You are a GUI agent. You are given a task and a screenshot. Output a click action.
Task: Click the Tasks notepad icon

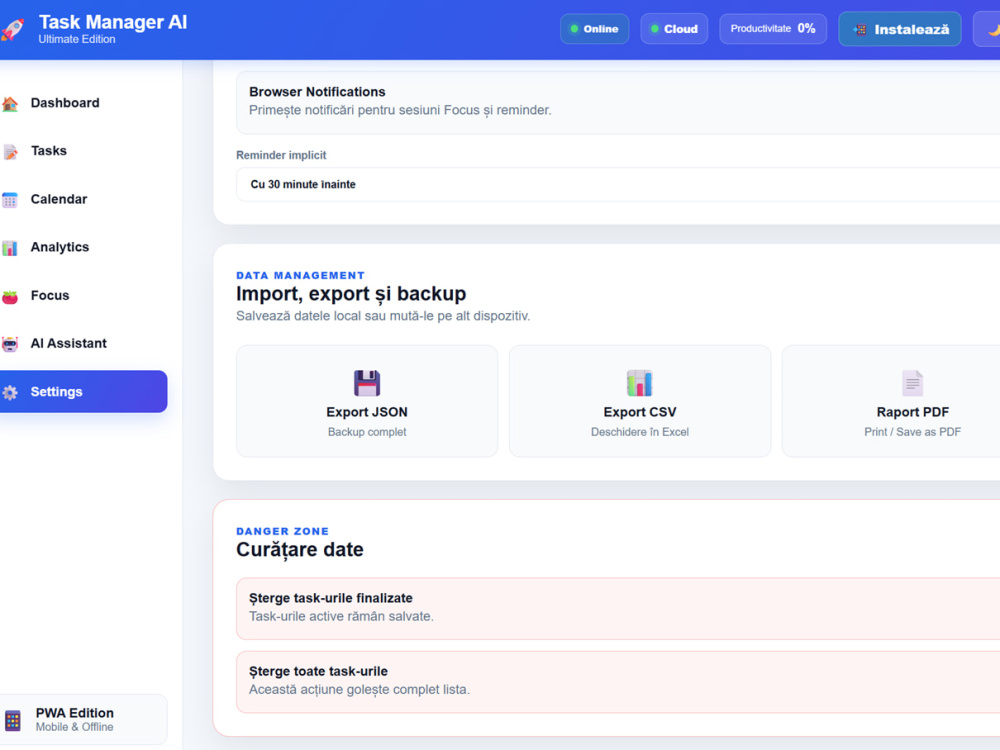pos(10,152)
